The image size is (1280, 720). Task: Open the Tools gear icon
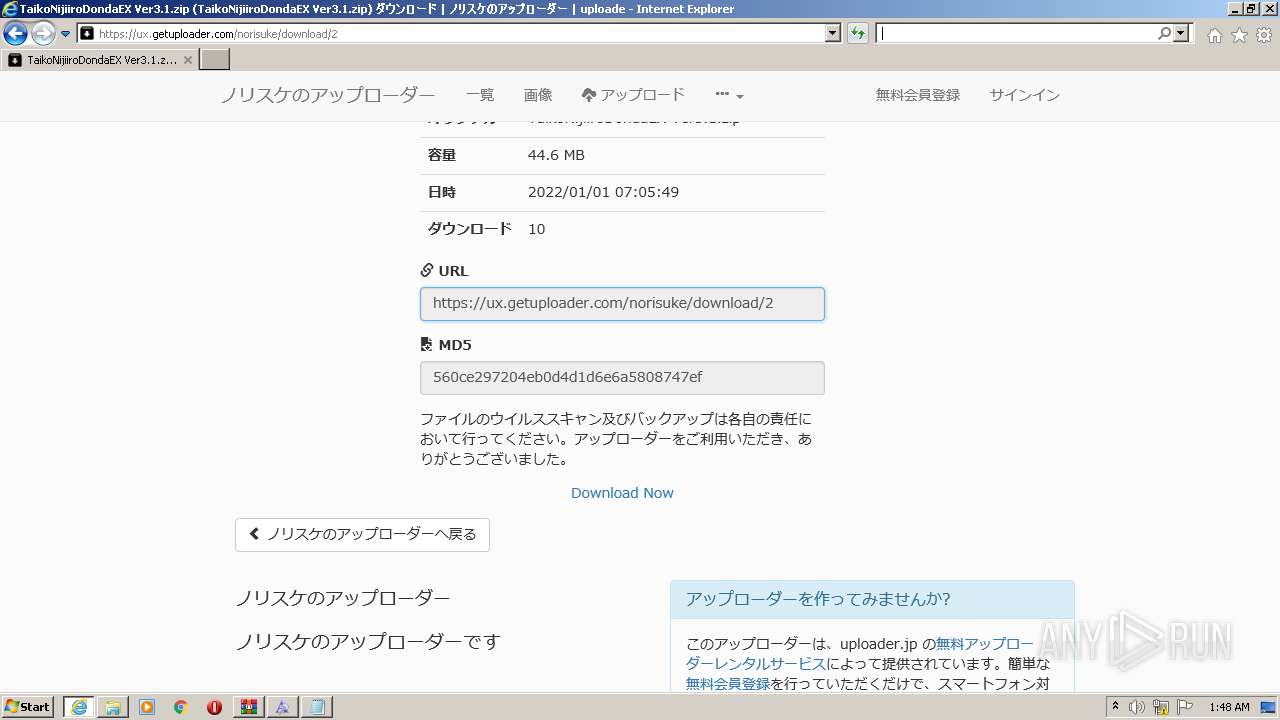click(x=1264, y=35)
